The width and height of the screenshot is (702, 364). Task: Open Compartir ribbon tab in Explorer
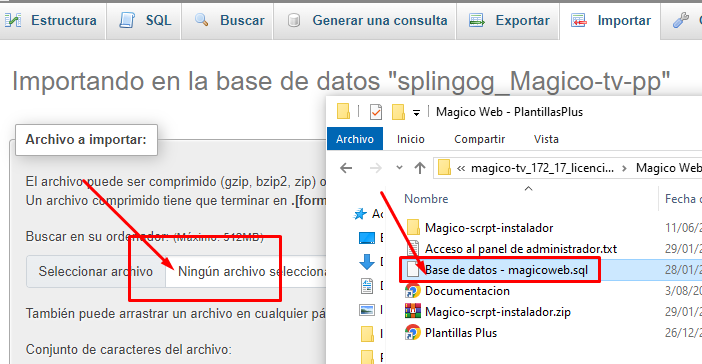(x=479, y=139)
